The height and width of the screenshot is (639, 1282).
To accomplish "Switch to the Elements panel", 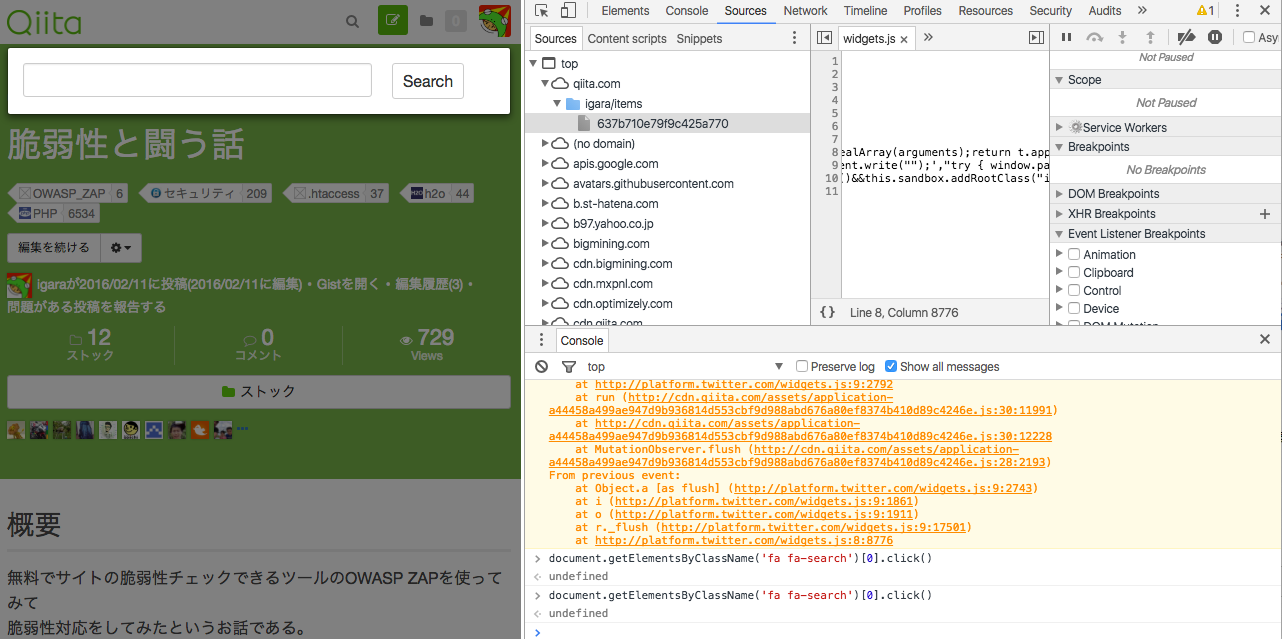I will tap(625, 11).
